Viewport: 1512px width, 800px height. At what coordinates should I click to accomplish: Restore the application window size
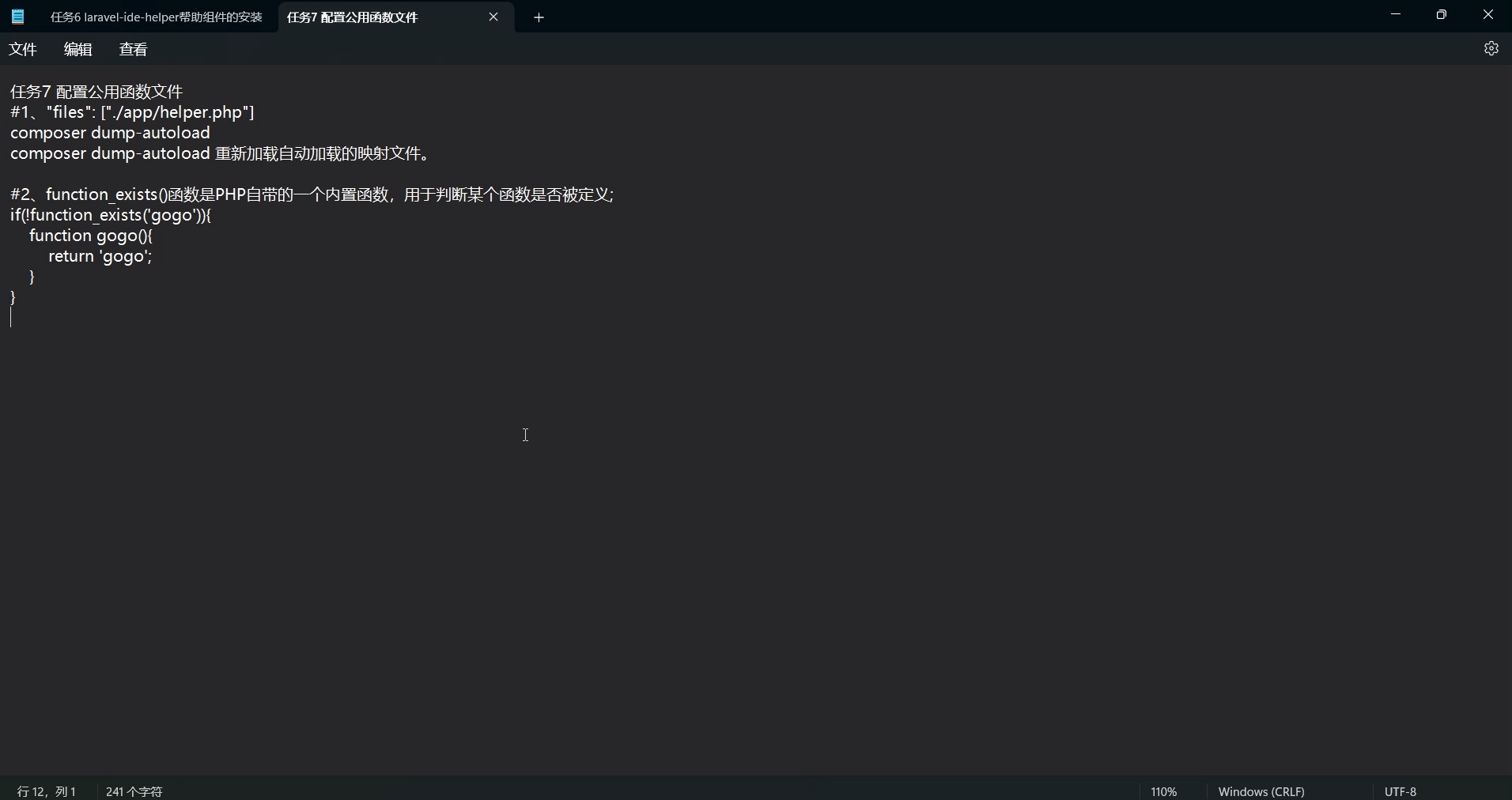point(1442,14)
